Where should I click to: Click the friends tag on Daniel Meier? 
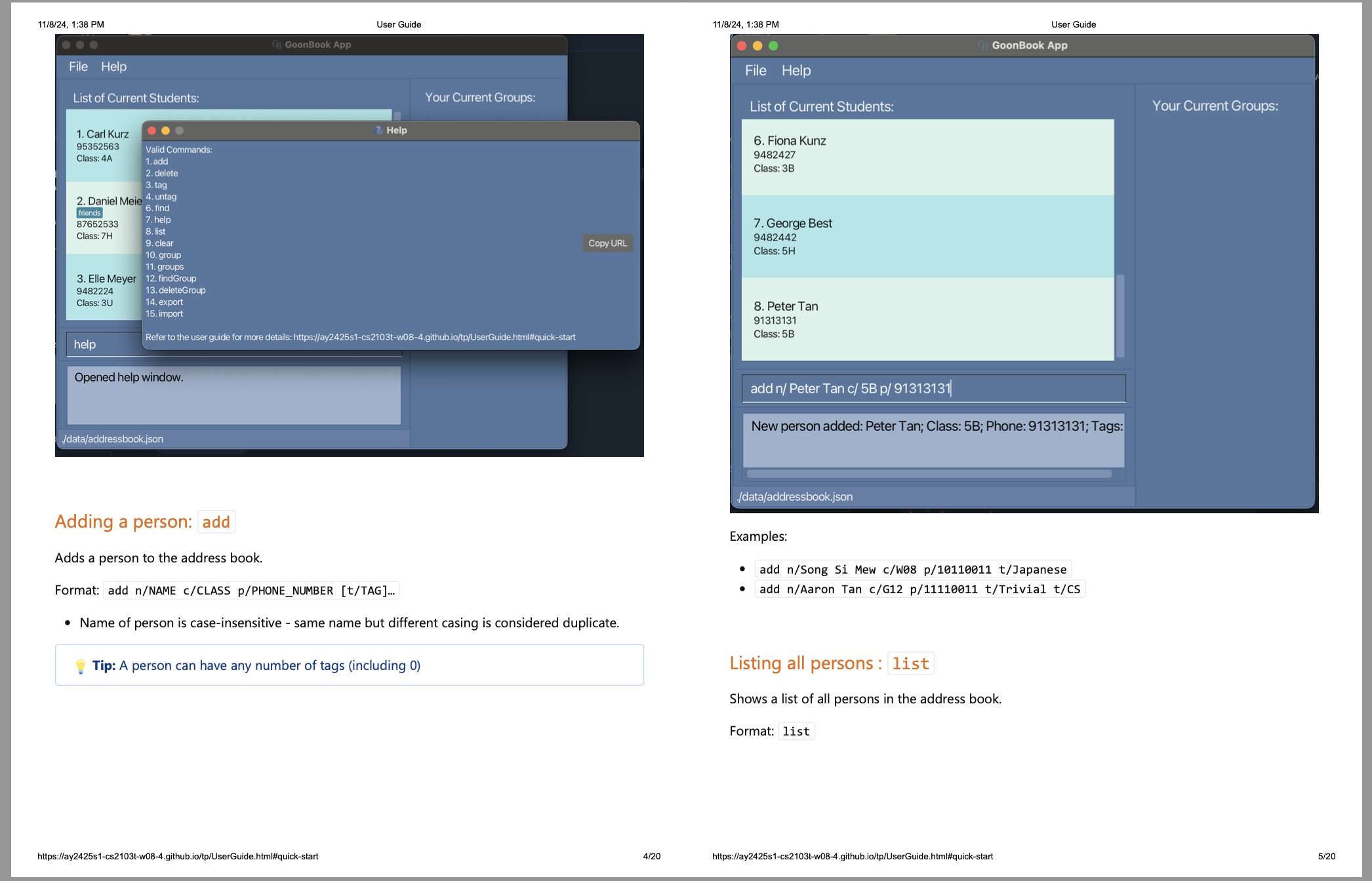(89, 213)
